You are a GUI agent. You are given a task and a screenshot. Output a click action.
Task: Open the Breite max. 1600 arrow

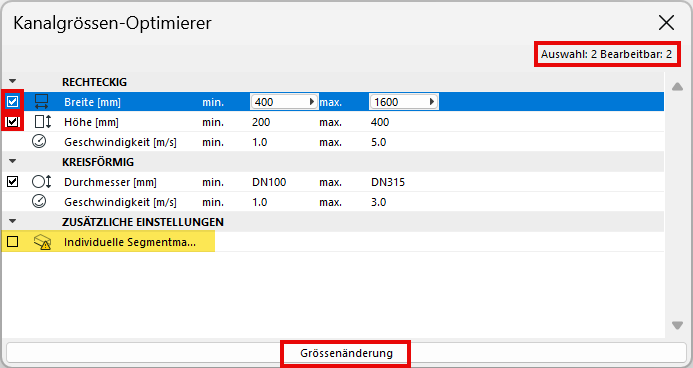[432, 102]
